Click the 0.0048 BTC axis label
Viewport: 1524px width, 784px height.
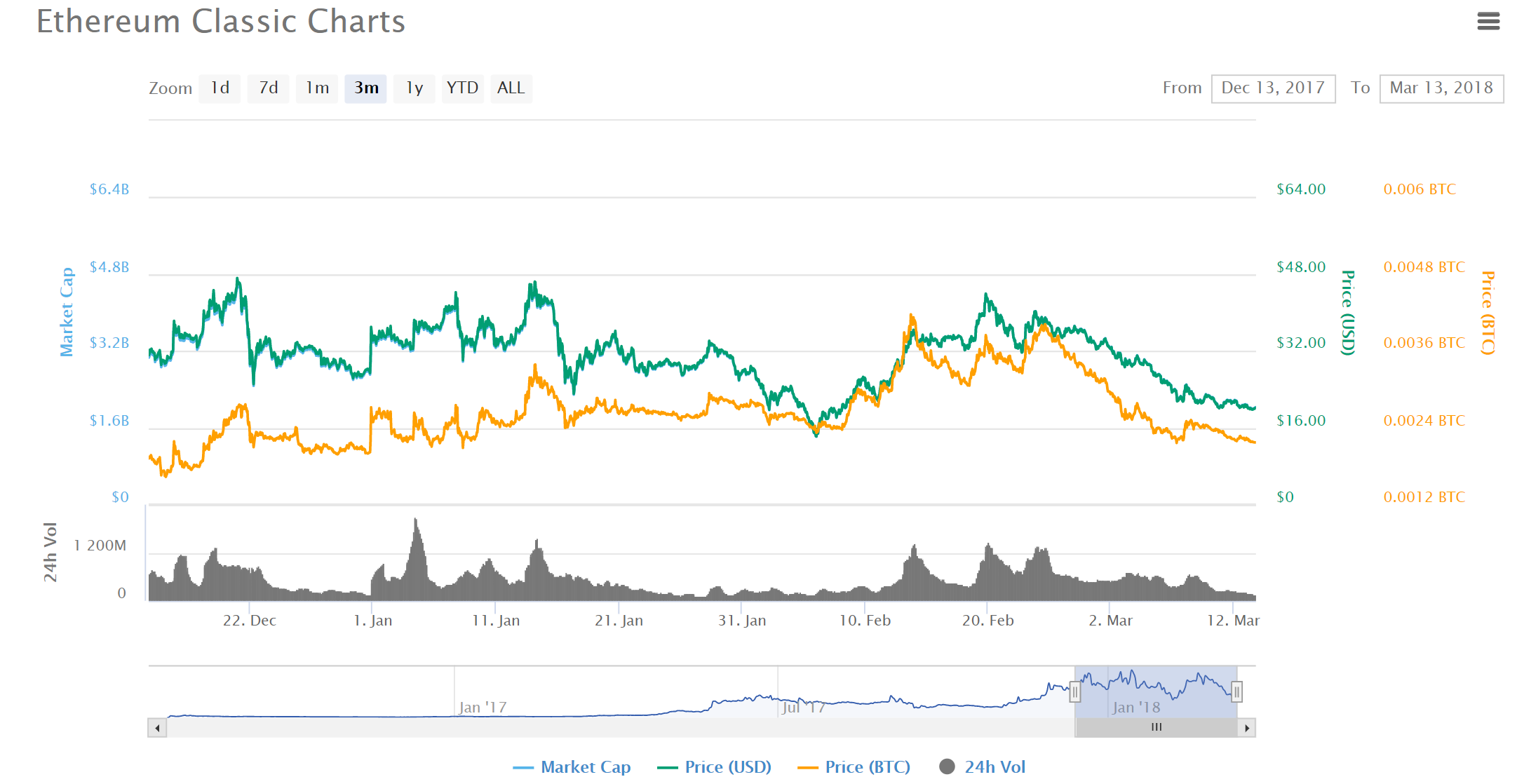1424,267
